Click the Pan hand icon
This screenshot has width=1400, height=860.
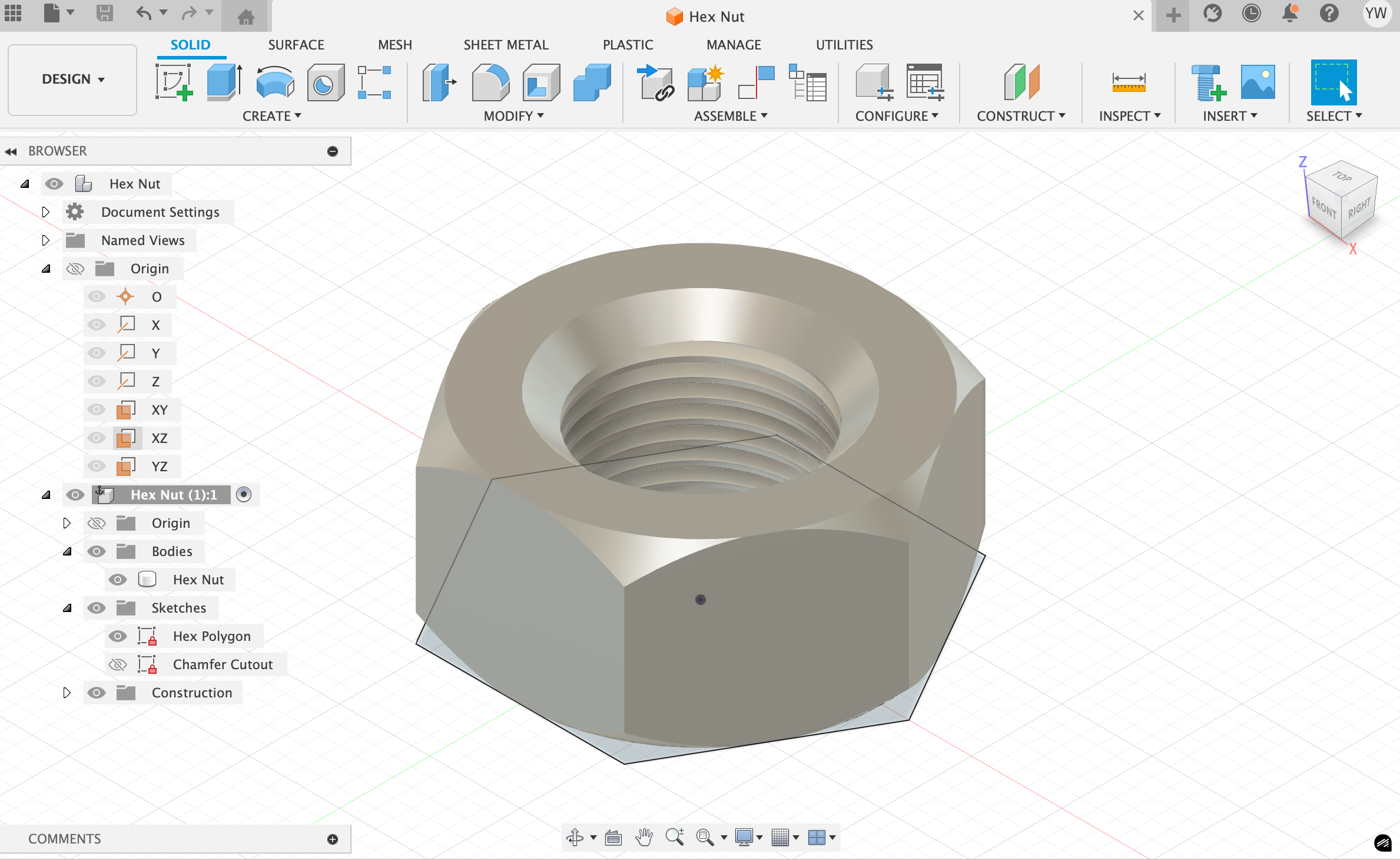tap(643, 837)
